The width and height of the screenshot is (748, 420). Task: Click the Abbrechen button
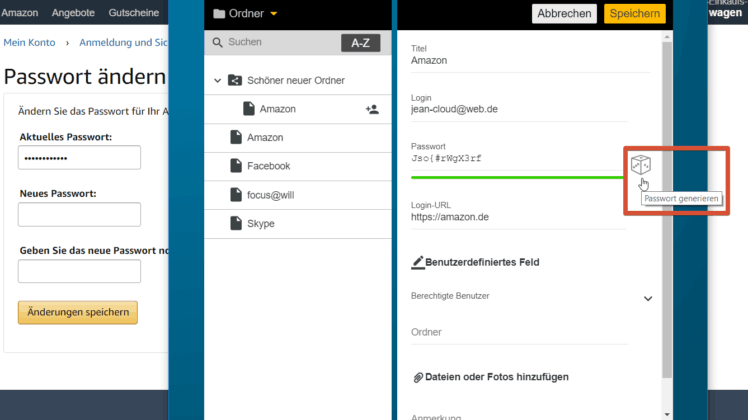pyautogui.click(x=564, y=14)
